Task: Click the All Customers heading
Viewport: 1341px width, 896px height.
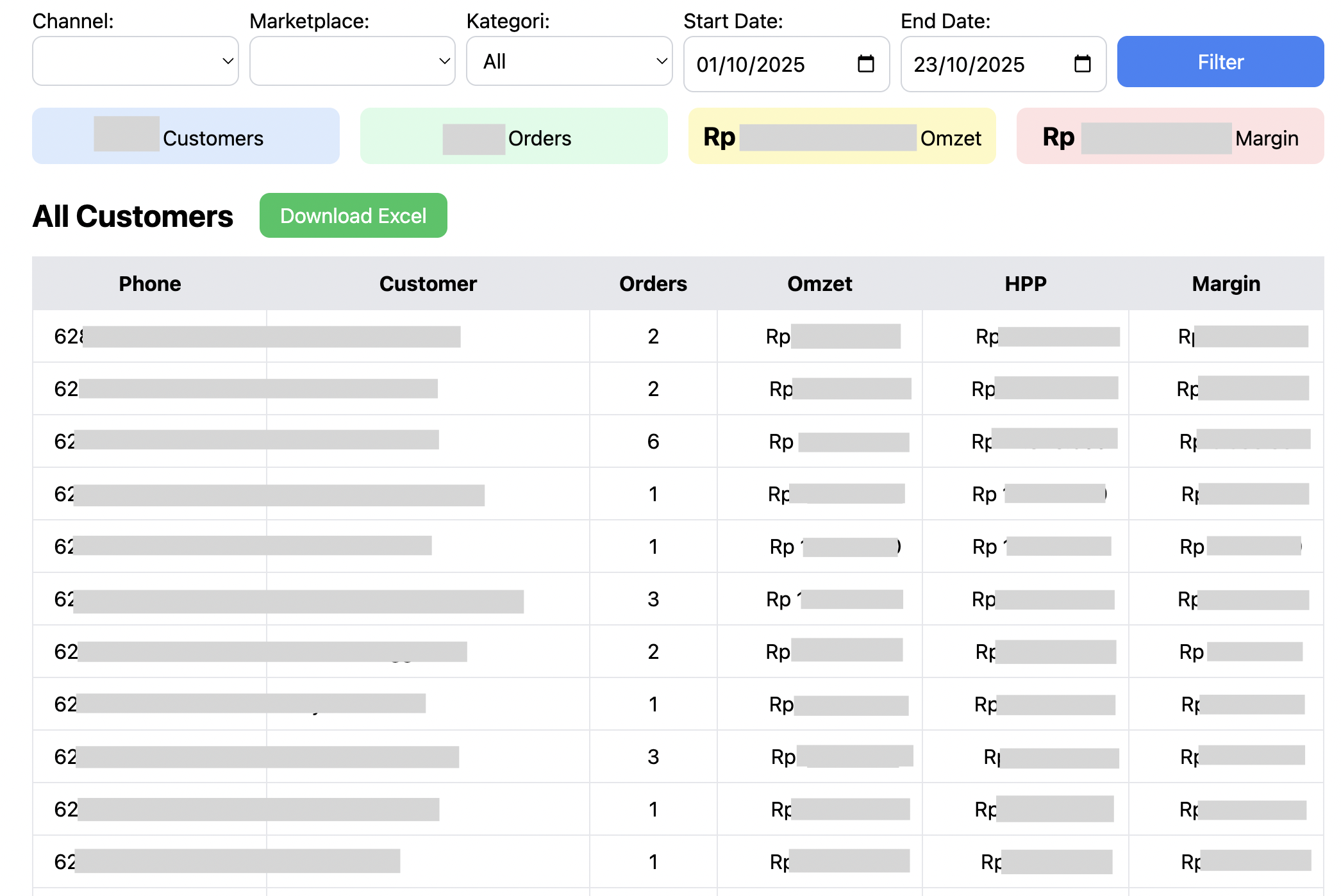Action: 133,215
